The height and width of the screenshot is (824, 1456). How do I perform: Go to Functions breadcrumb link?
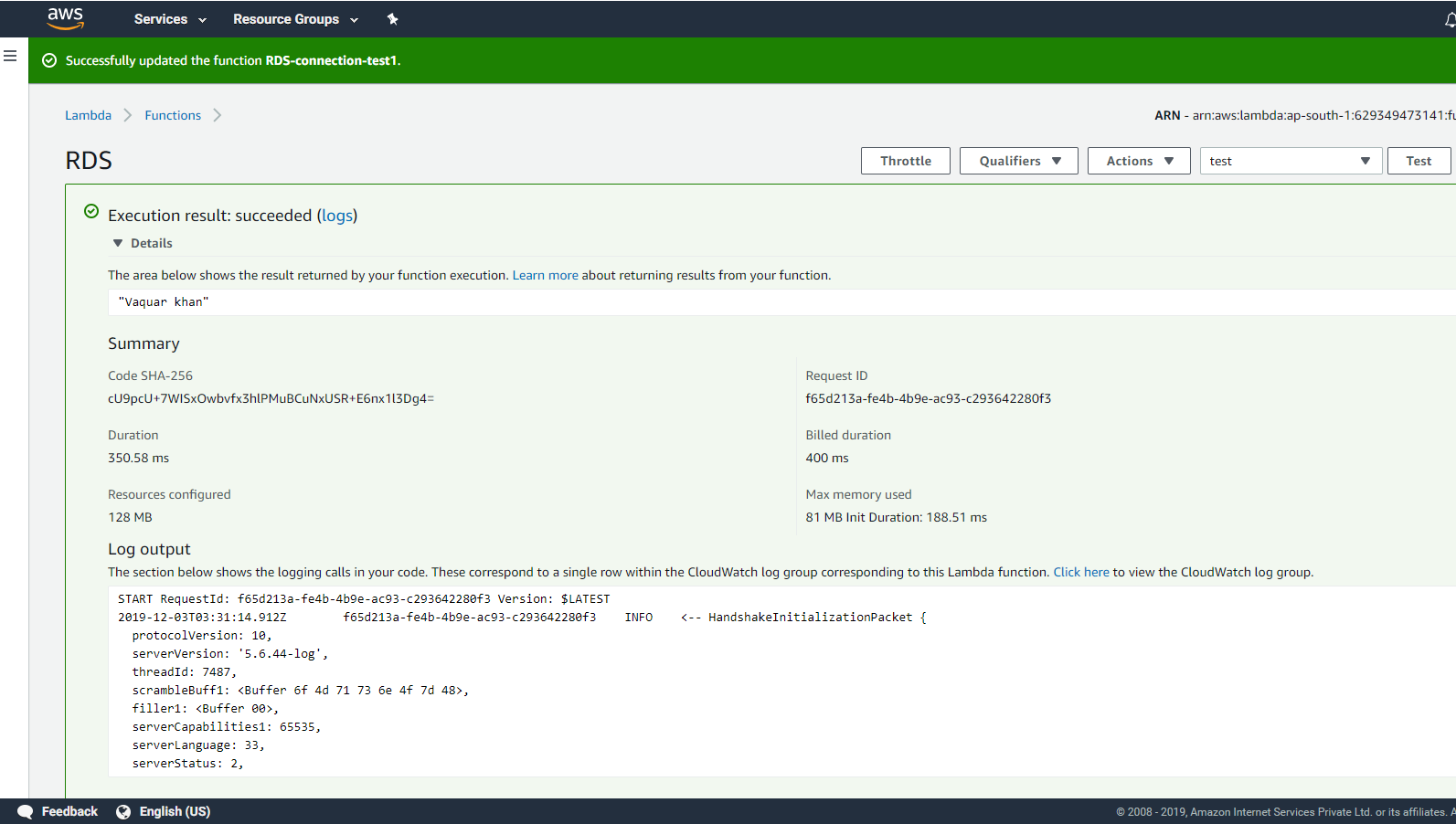(x=173, y=115)
